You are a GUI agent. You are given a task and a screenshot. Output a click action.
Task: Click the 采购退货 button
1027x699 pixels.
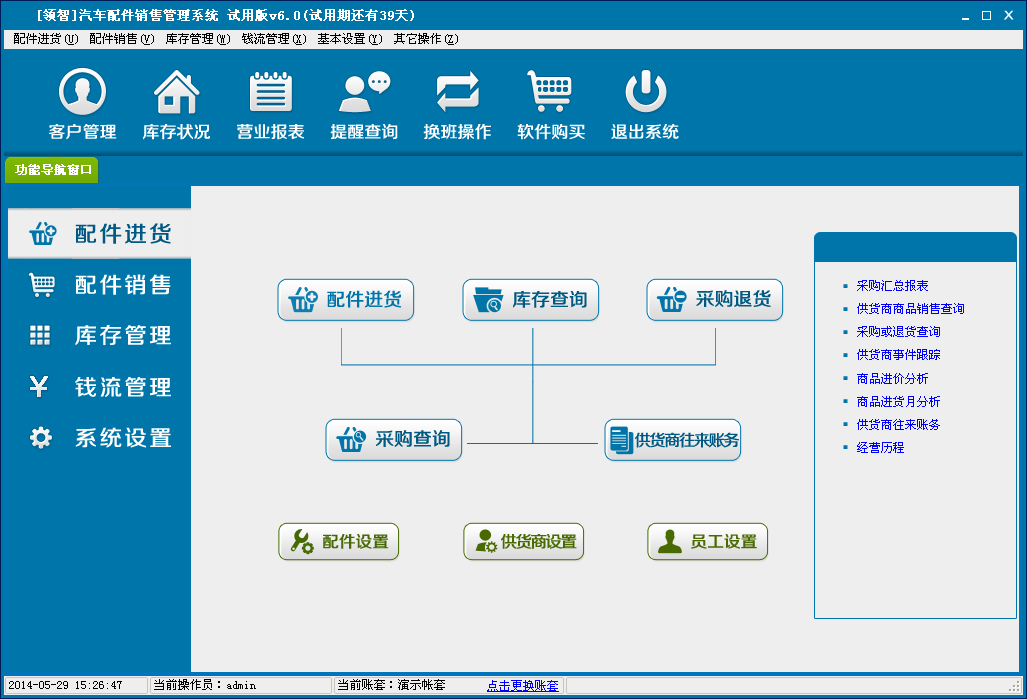[715, 300]
